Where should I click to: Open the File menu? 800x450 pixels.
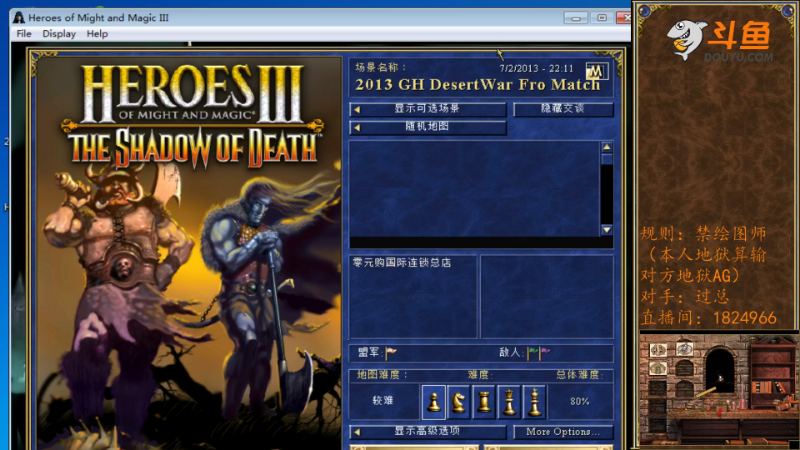[24, 34]
